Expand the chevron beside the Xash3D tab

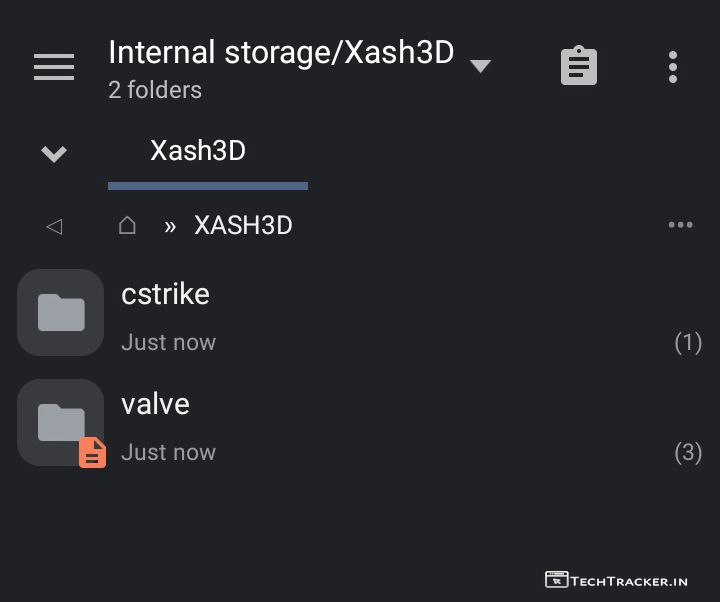pos(54,153)
